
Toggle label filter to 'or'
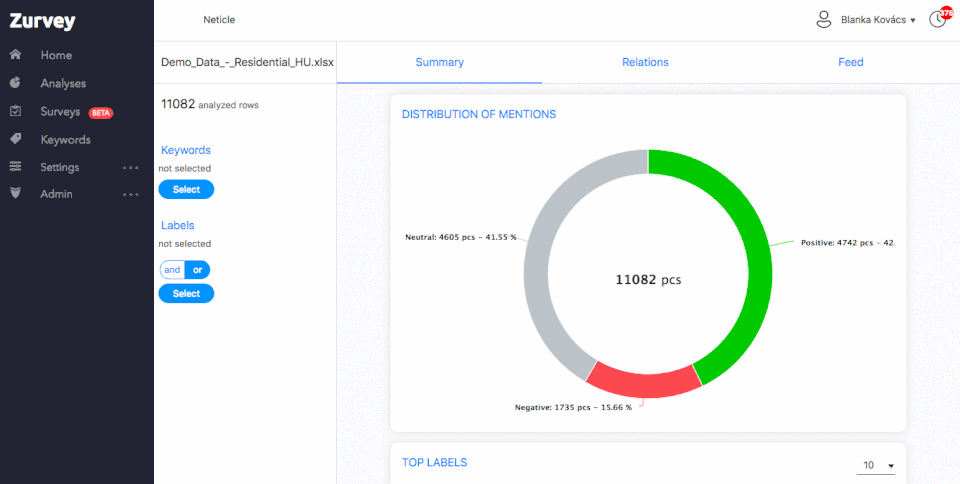click(x=197, y=270)
